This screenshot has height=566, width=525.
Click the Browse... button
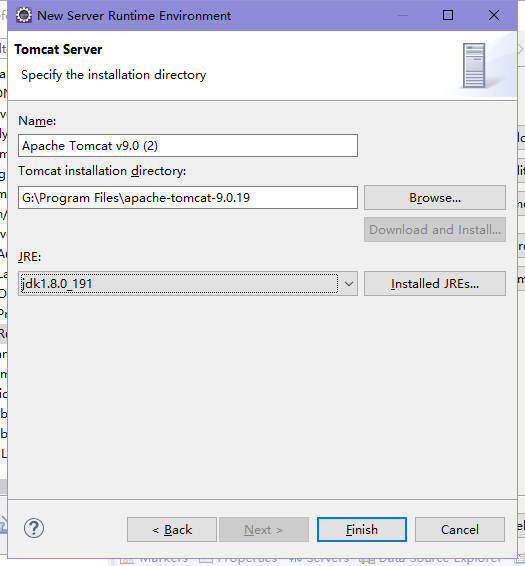coord(435,198)
